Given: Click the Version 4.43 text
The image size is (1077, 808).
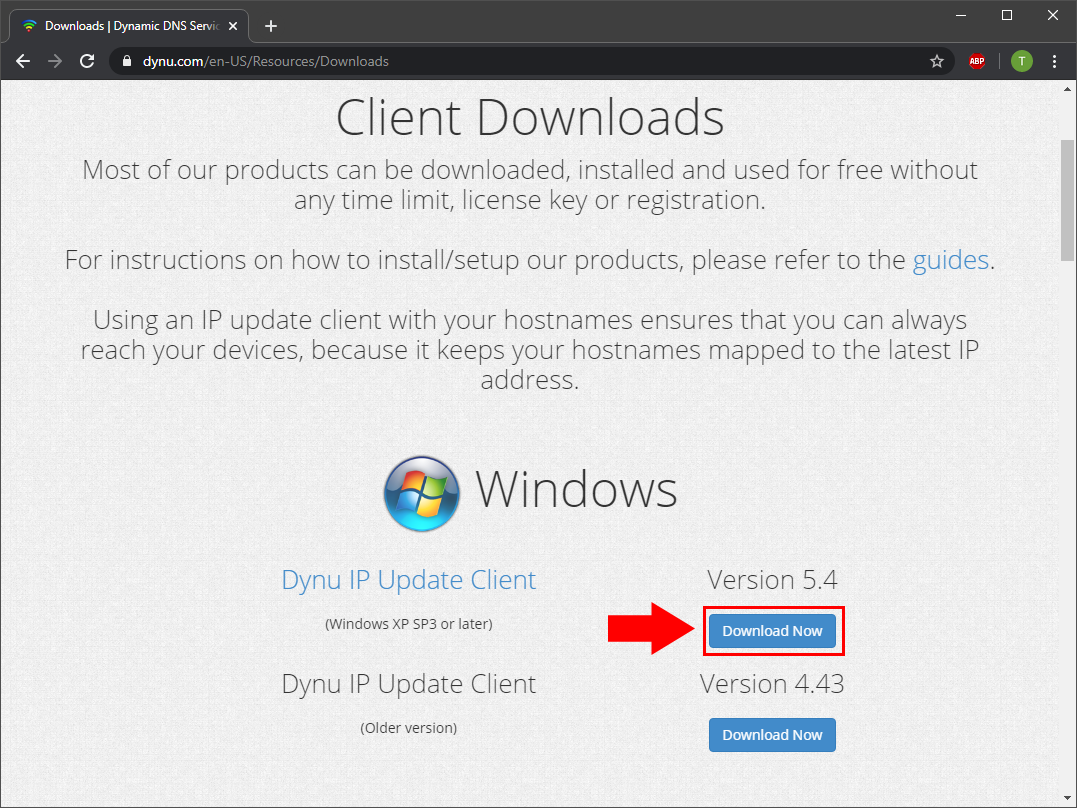Looking at the screenshot, I should [772, 684].
